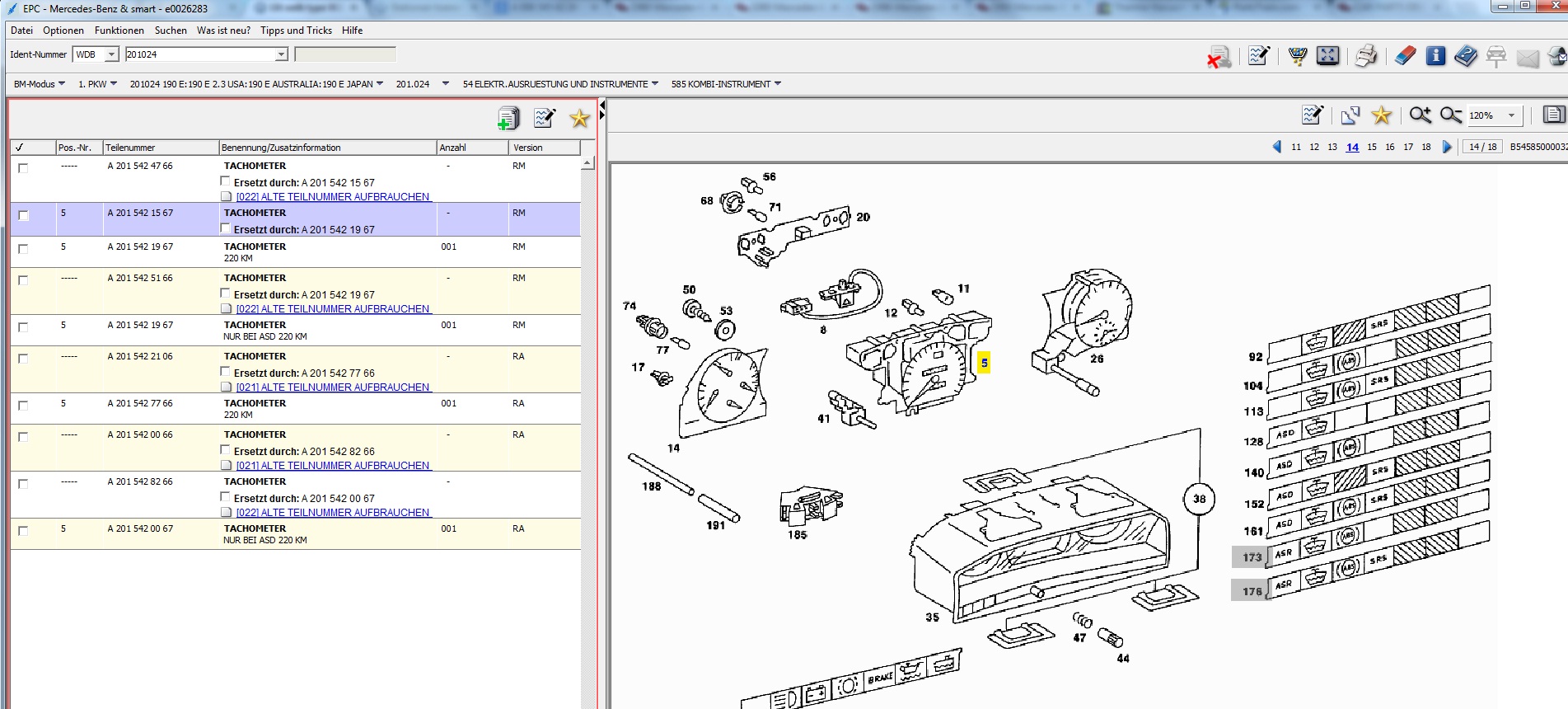The height and width of the screenshot is (709, 1568).
Task: Click the notes icon in the diagram toolbar
Action: coord(1312,115)
